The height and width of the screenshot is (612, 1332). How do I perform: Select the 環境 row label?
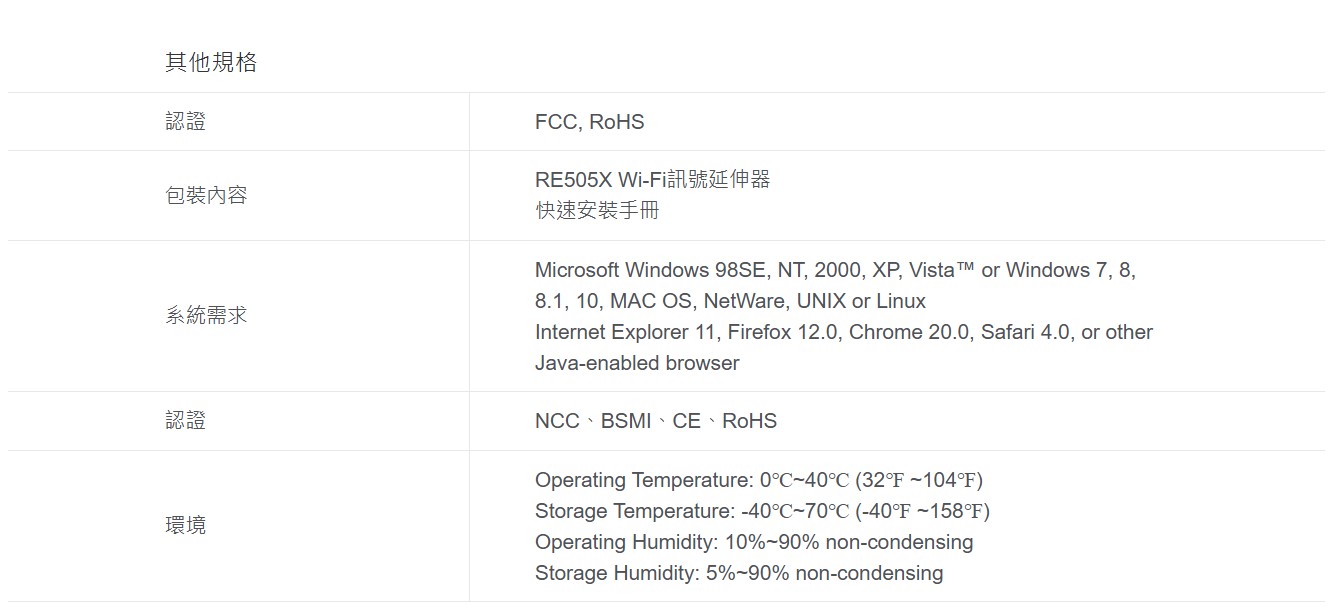[186, 525]
